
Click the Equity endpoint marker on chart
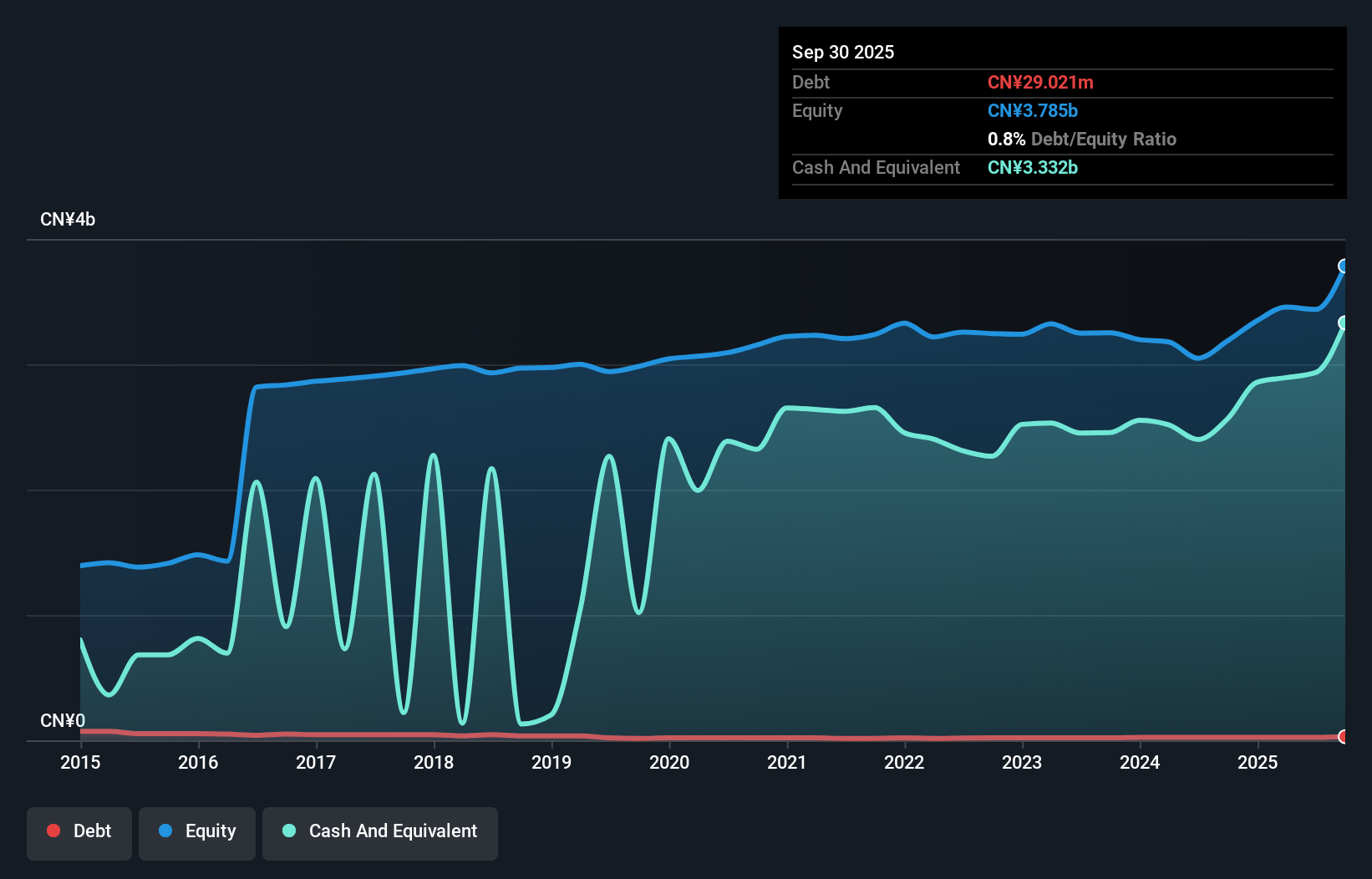[1344, 267]
